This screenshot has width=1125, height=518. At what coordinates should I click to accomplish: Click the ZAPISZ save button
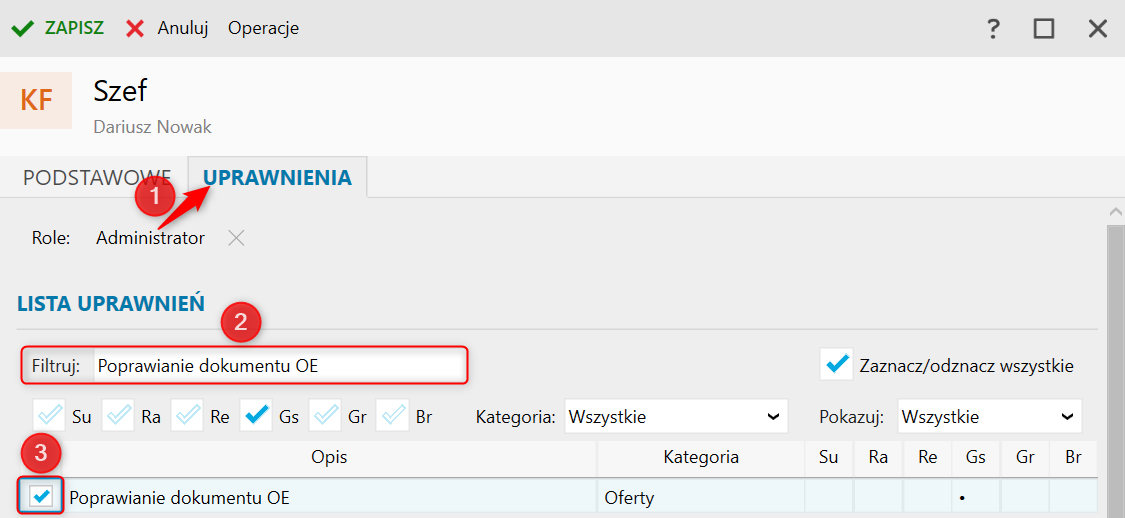point(57,29)
